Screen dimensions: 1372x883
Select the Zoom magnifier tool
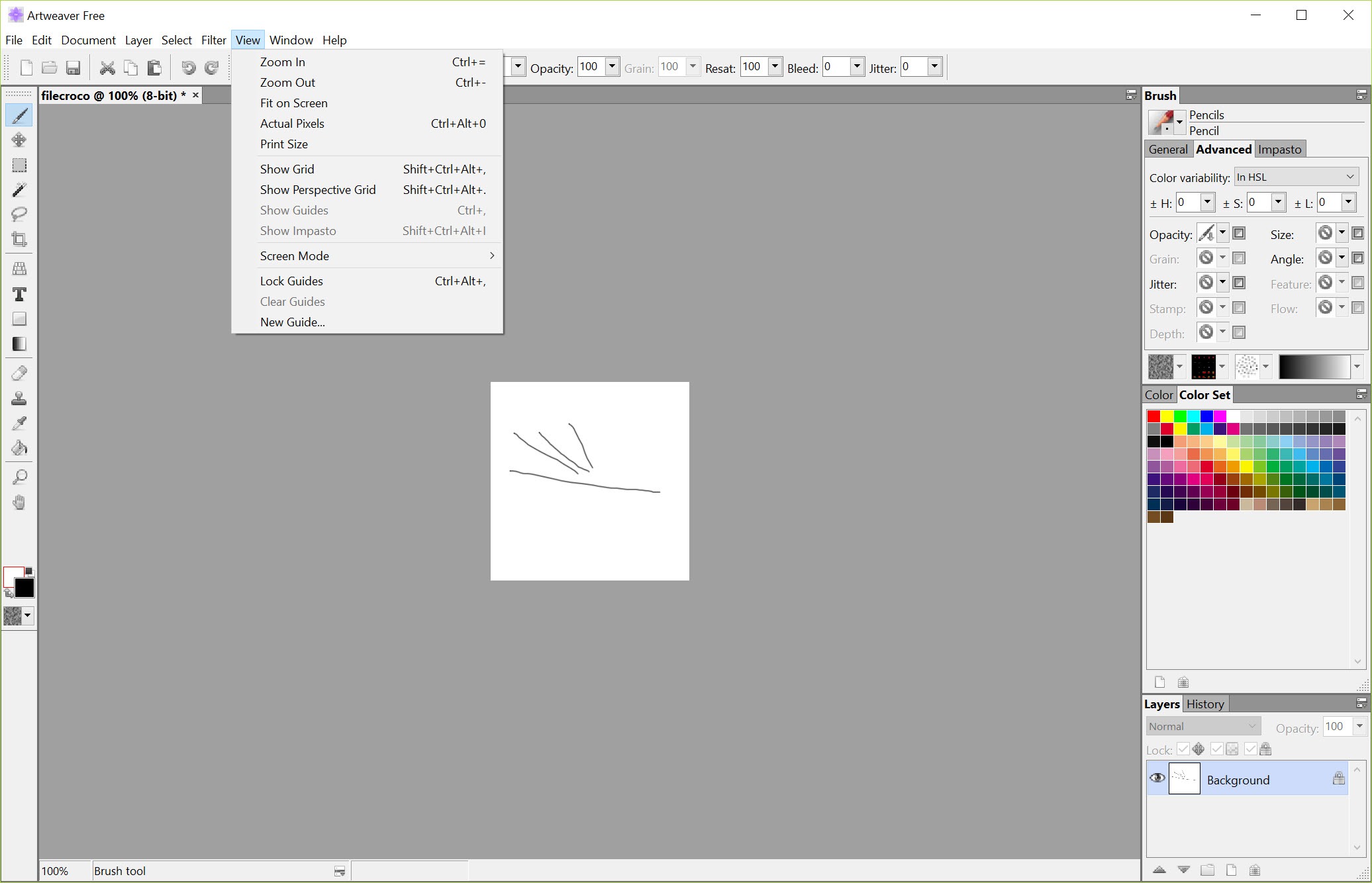[19, 477]
